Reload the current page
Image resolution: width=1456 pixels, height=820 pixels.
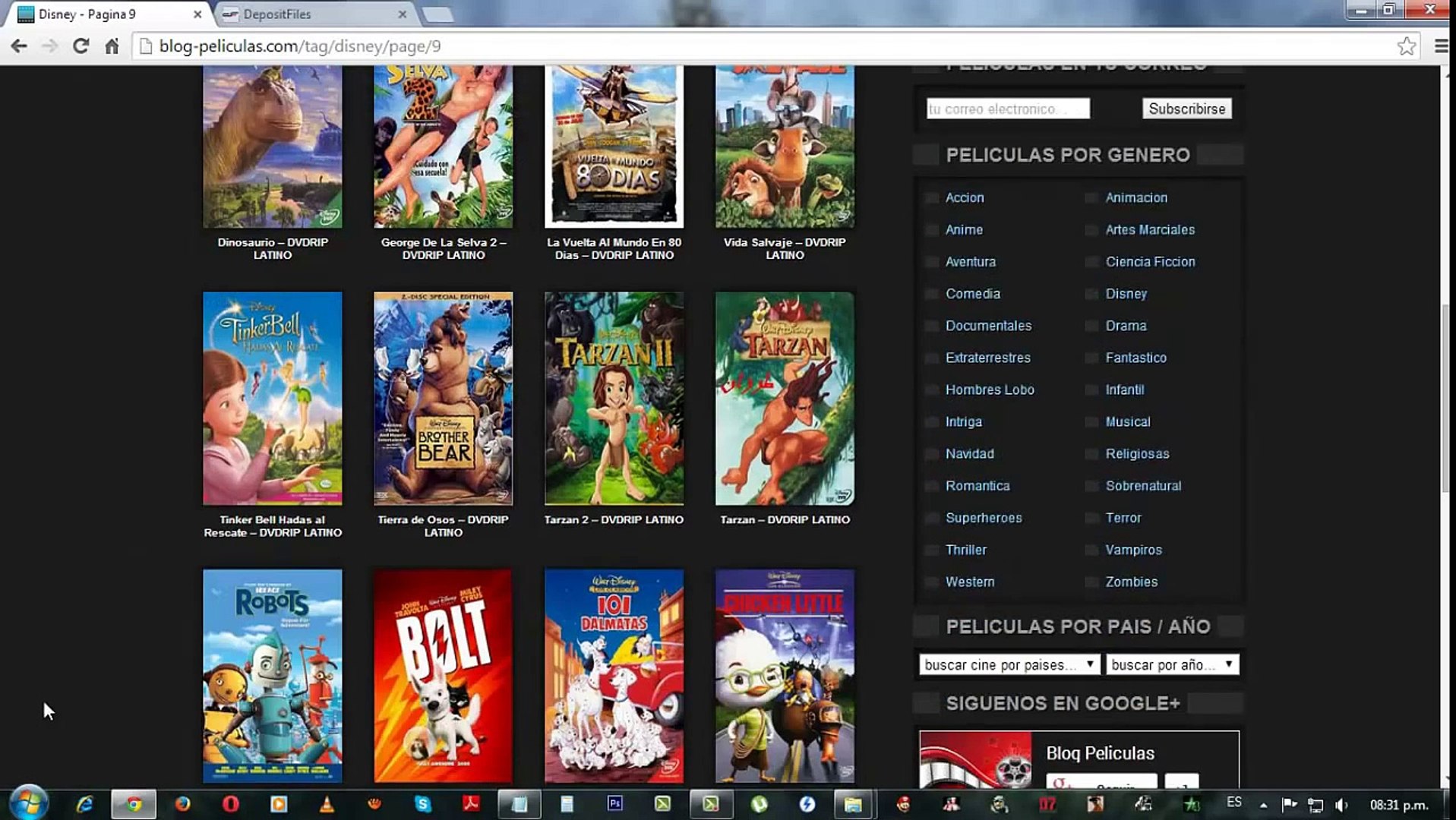(x=81, y=46)
